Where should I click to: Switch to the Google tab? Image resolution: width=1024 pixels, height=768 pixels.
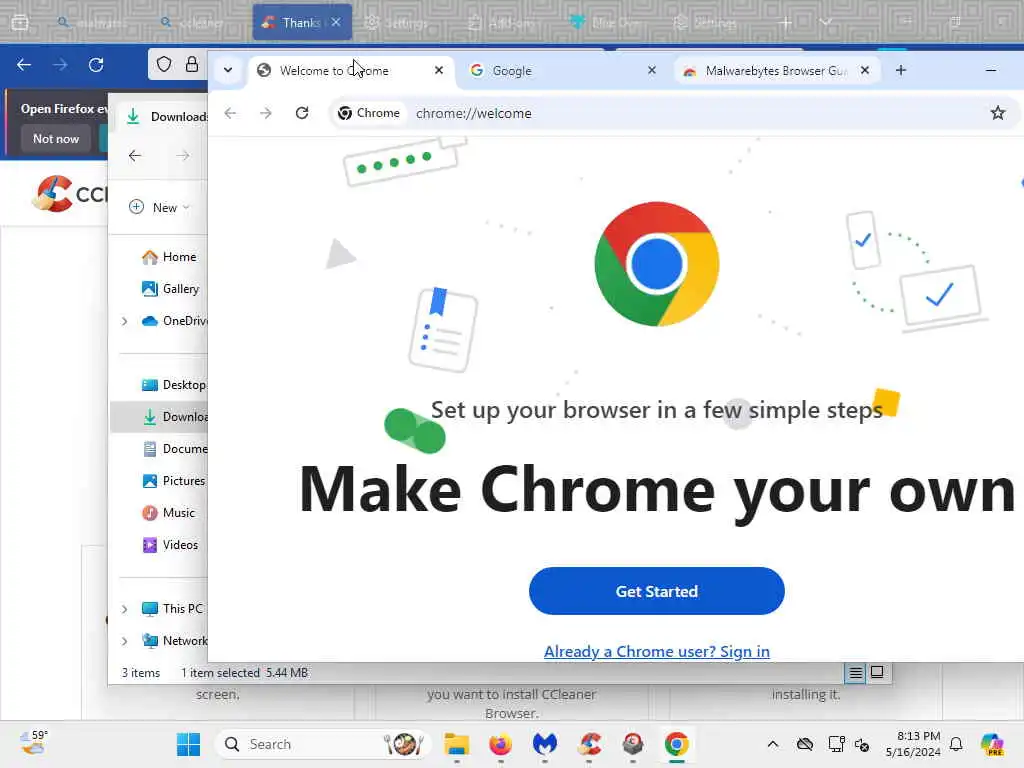pyautogui.click(x=563, y=70)
